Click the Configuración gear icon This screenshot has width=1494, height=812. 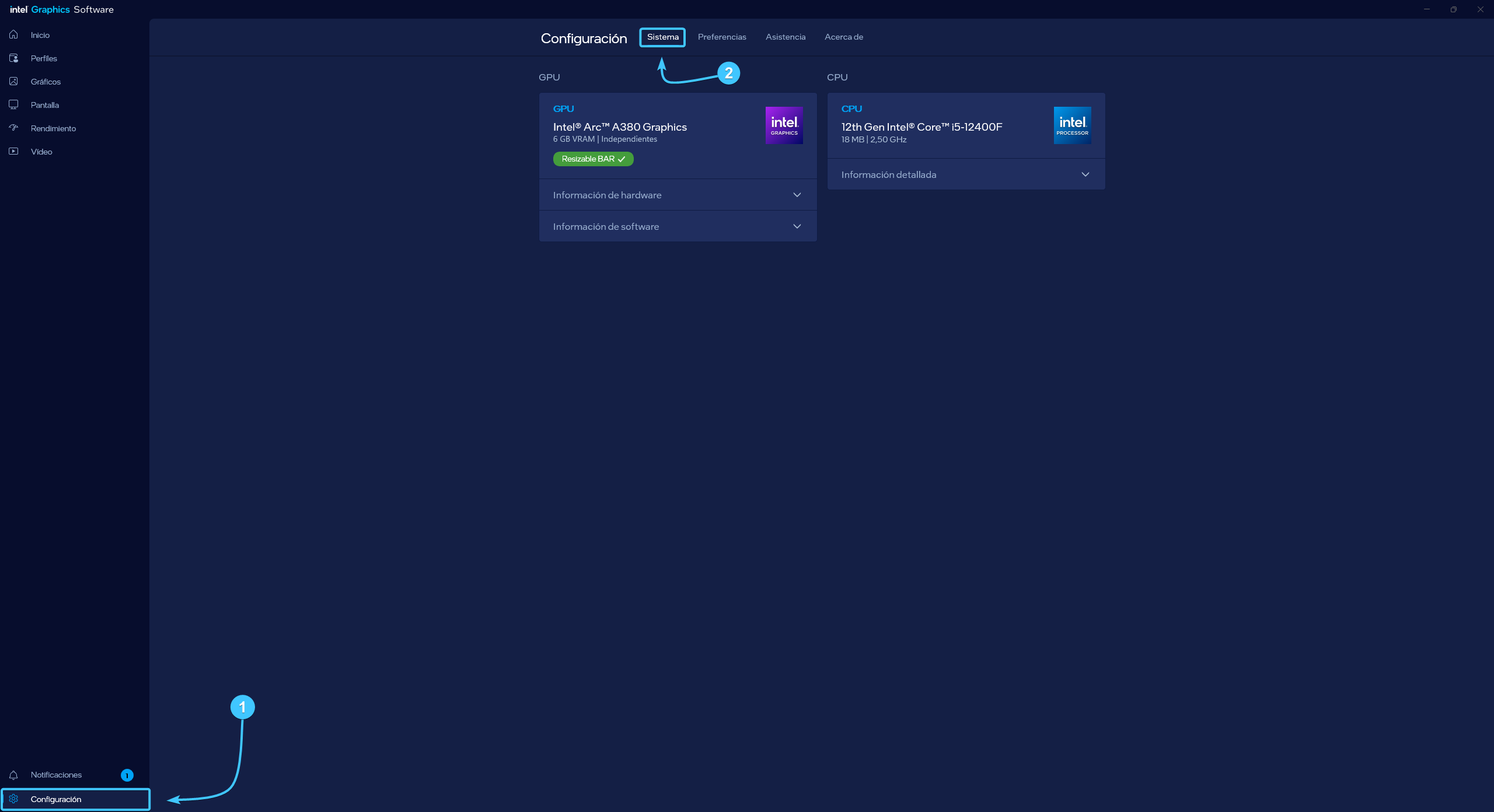[x=13, y=799]
